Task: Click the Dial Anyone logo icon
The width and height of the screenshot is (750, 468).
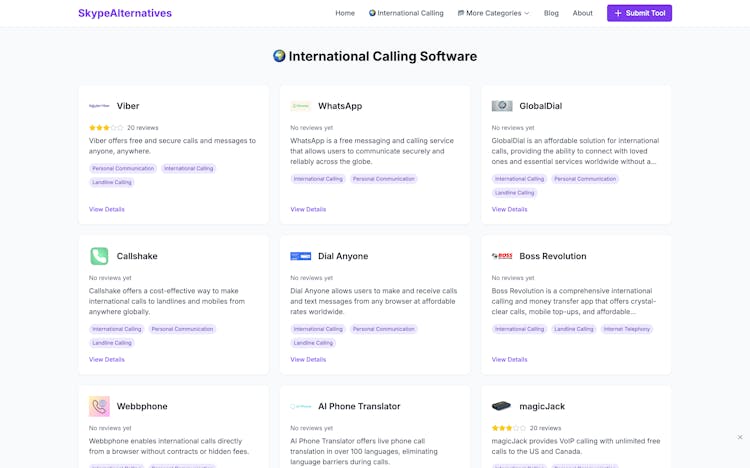Action: click(x=300, y=256)
